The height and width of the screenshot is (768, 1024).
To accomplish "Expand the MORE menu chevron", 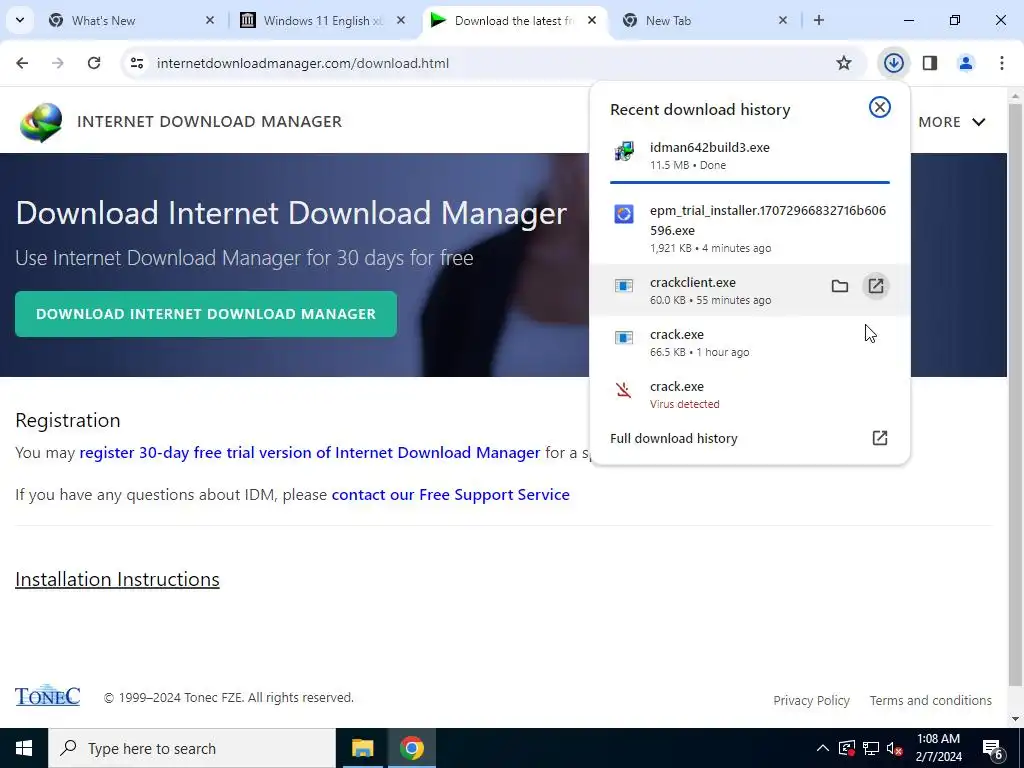I will pyautogui.click(x=978, y=122).
